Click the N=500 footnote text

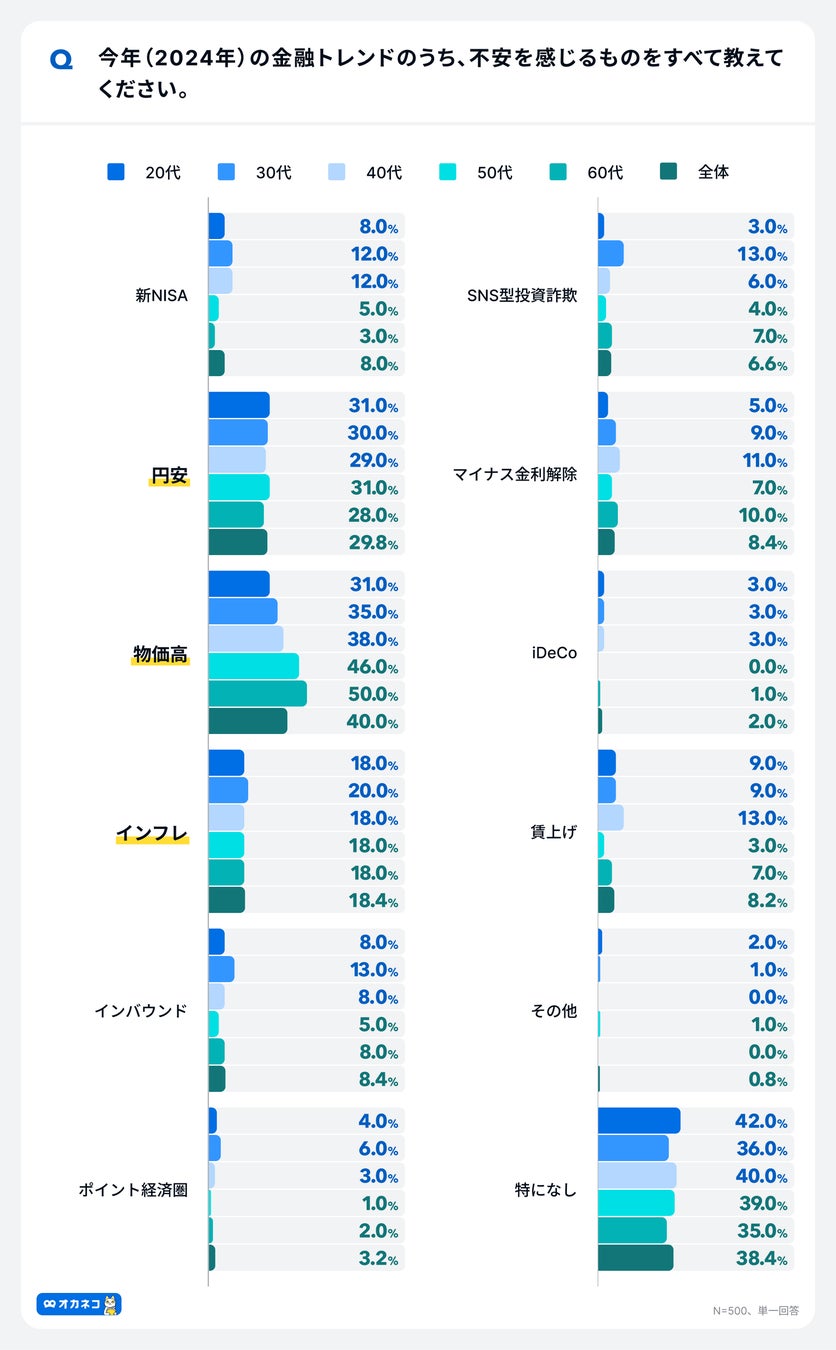coord(755,1310)
